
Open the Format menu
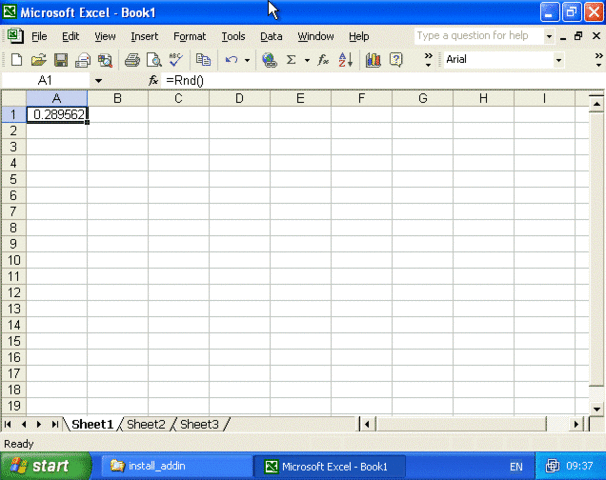189,36
